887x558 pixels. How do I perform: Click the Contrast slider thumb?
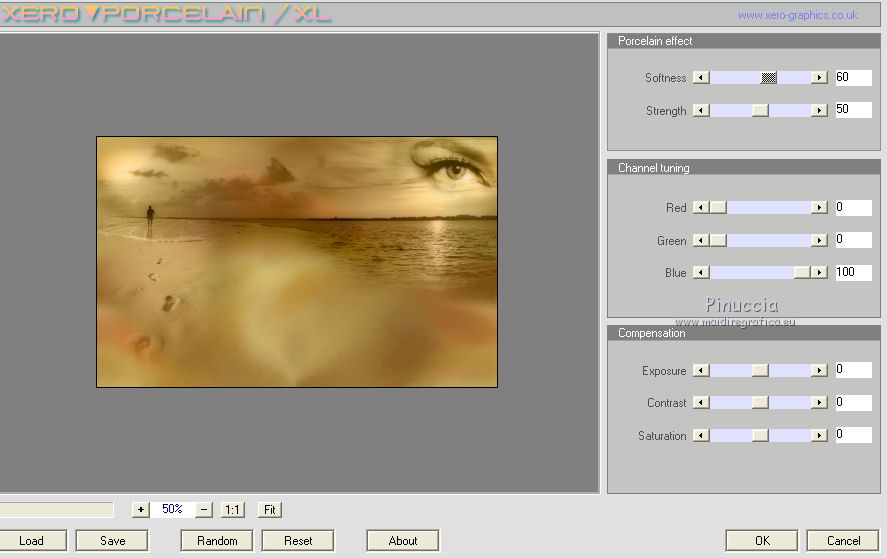(x=760, y=402)
